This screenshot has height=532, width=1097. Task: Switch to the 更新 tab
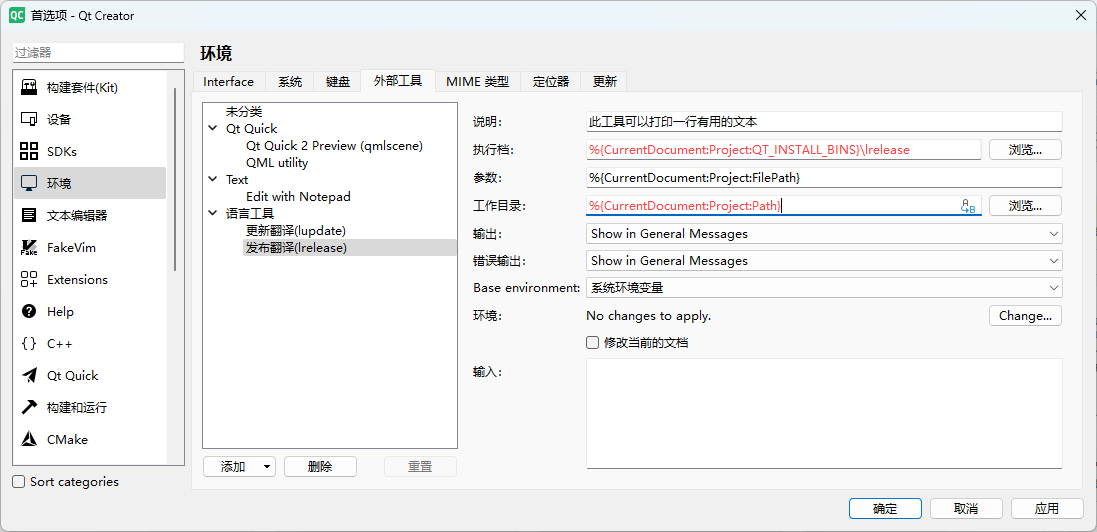[x=604, y=82]
